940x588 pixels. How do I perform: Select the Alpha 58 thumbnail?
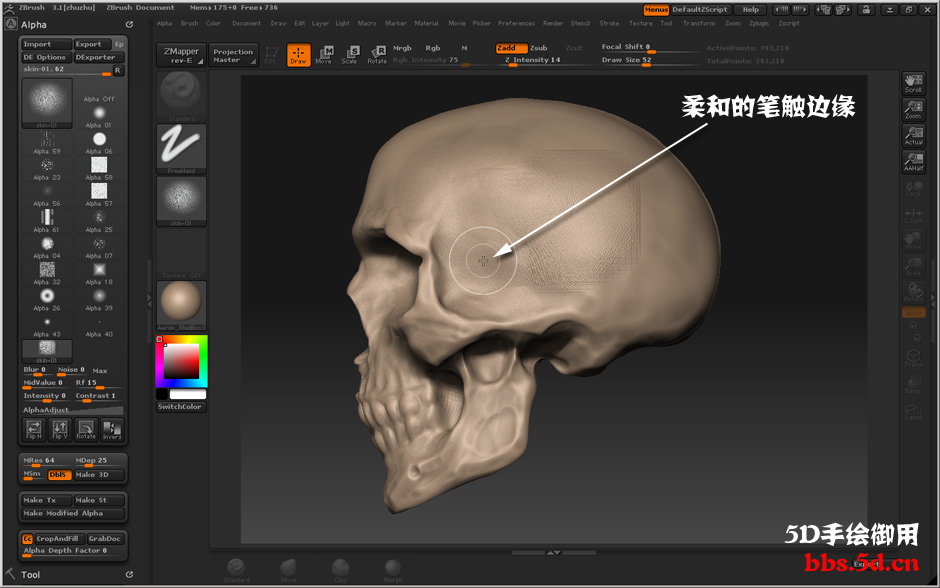coord(99,168)
